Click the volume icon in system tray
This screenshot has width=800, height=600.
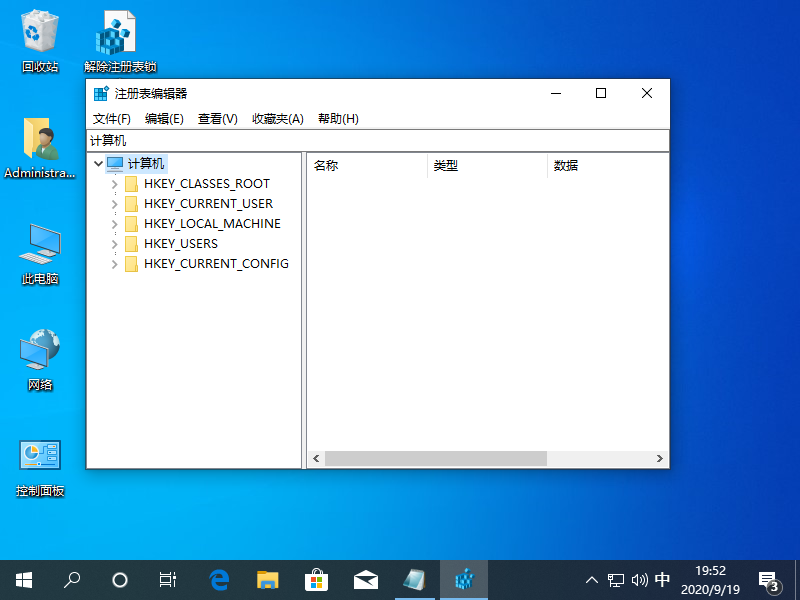click(640, 580)
